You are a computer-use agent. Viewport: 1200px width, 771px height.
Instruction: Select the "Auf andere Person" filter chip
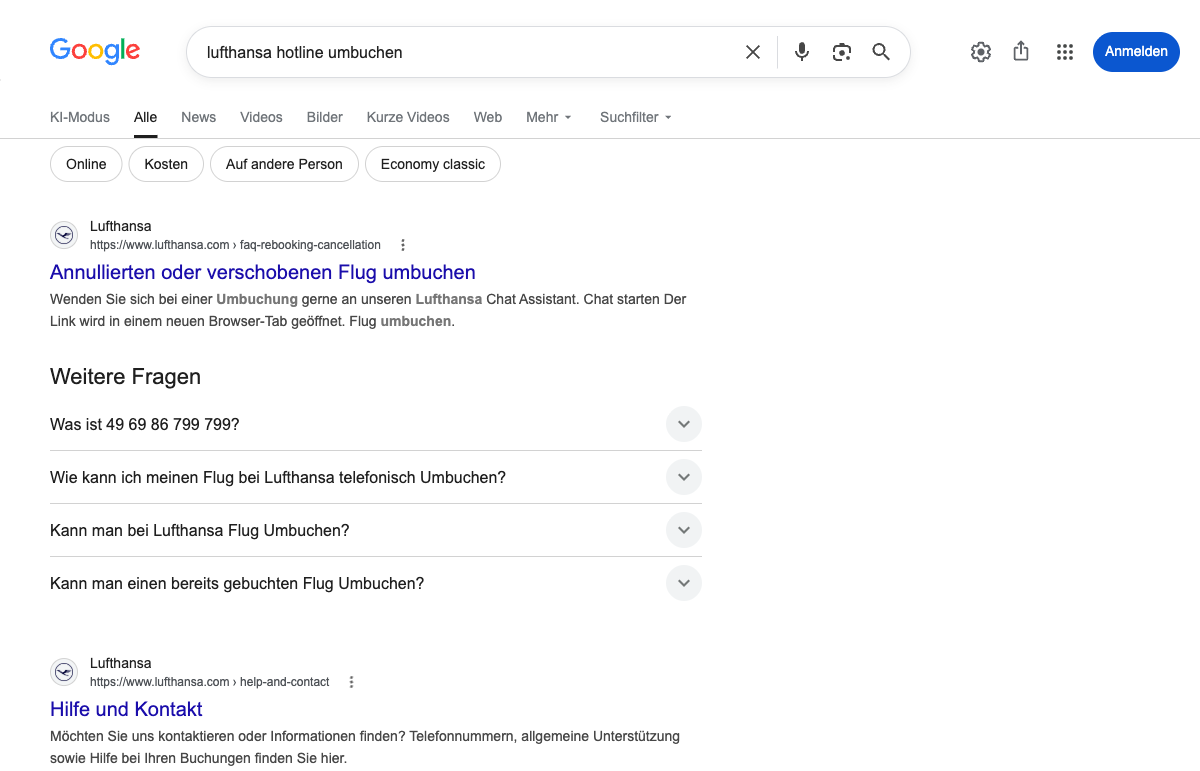tap(284, 164)
